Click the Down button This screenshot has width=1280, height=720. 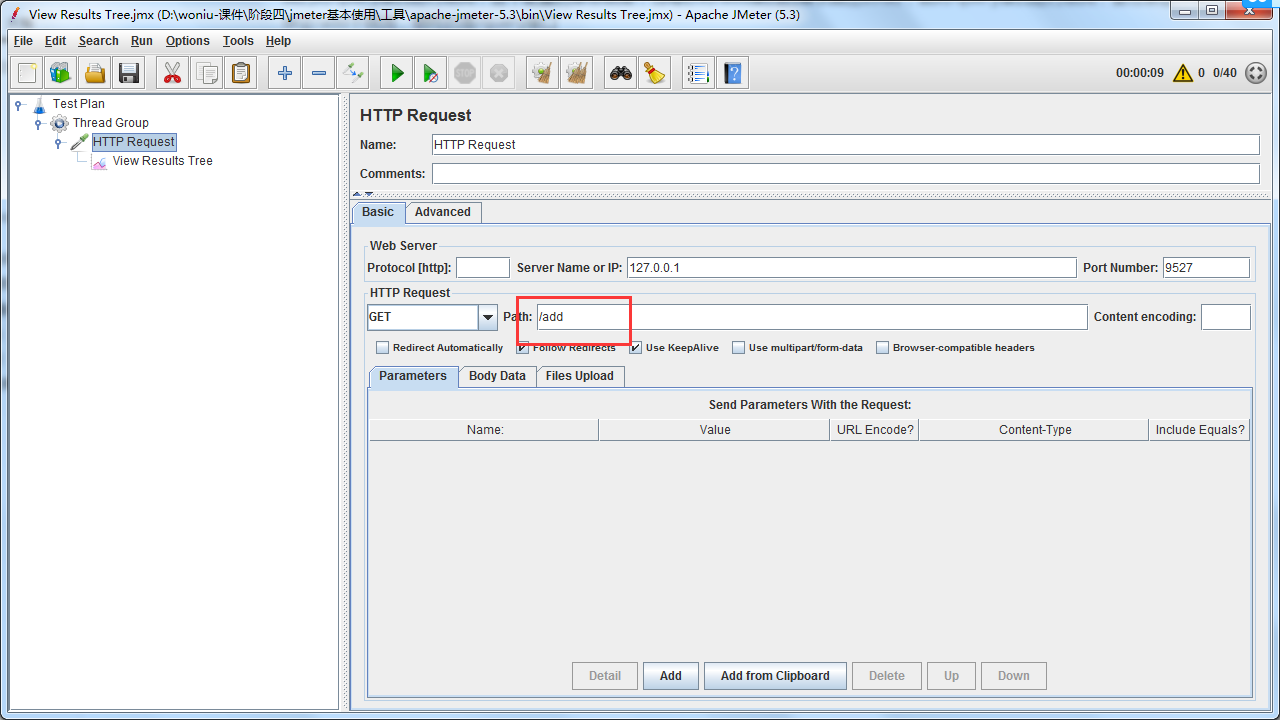pyautogui.click(x=1014, y=676)
